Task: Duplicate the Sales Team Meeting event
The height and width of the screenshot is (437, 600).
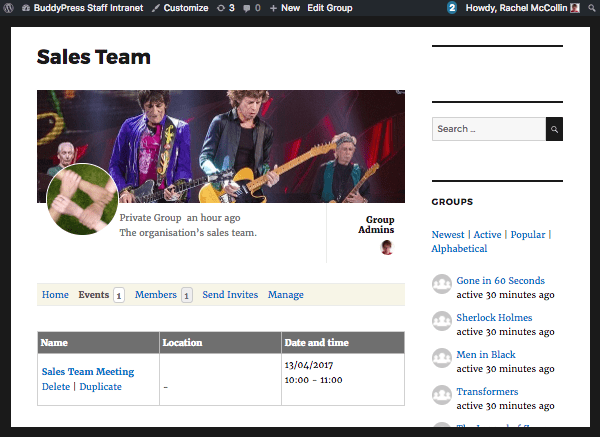Action: (100, 386)
